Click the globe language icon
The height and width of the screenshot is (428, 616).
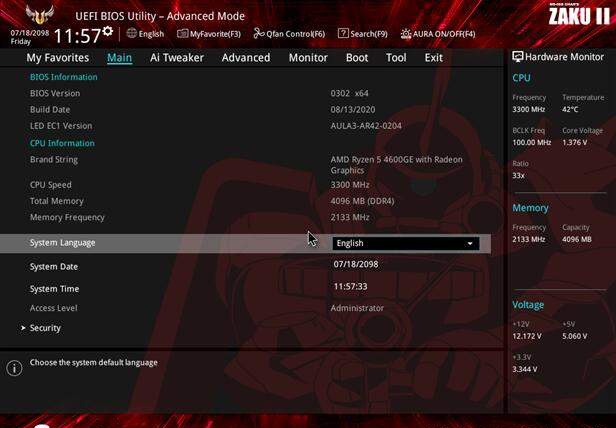(132, 33)
